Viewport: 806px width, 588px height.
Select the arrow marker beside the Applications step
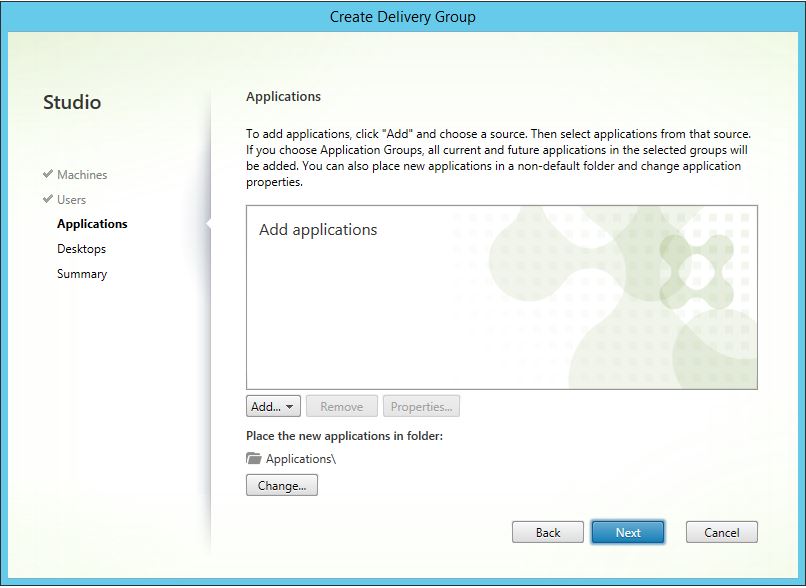pos(208,223)
